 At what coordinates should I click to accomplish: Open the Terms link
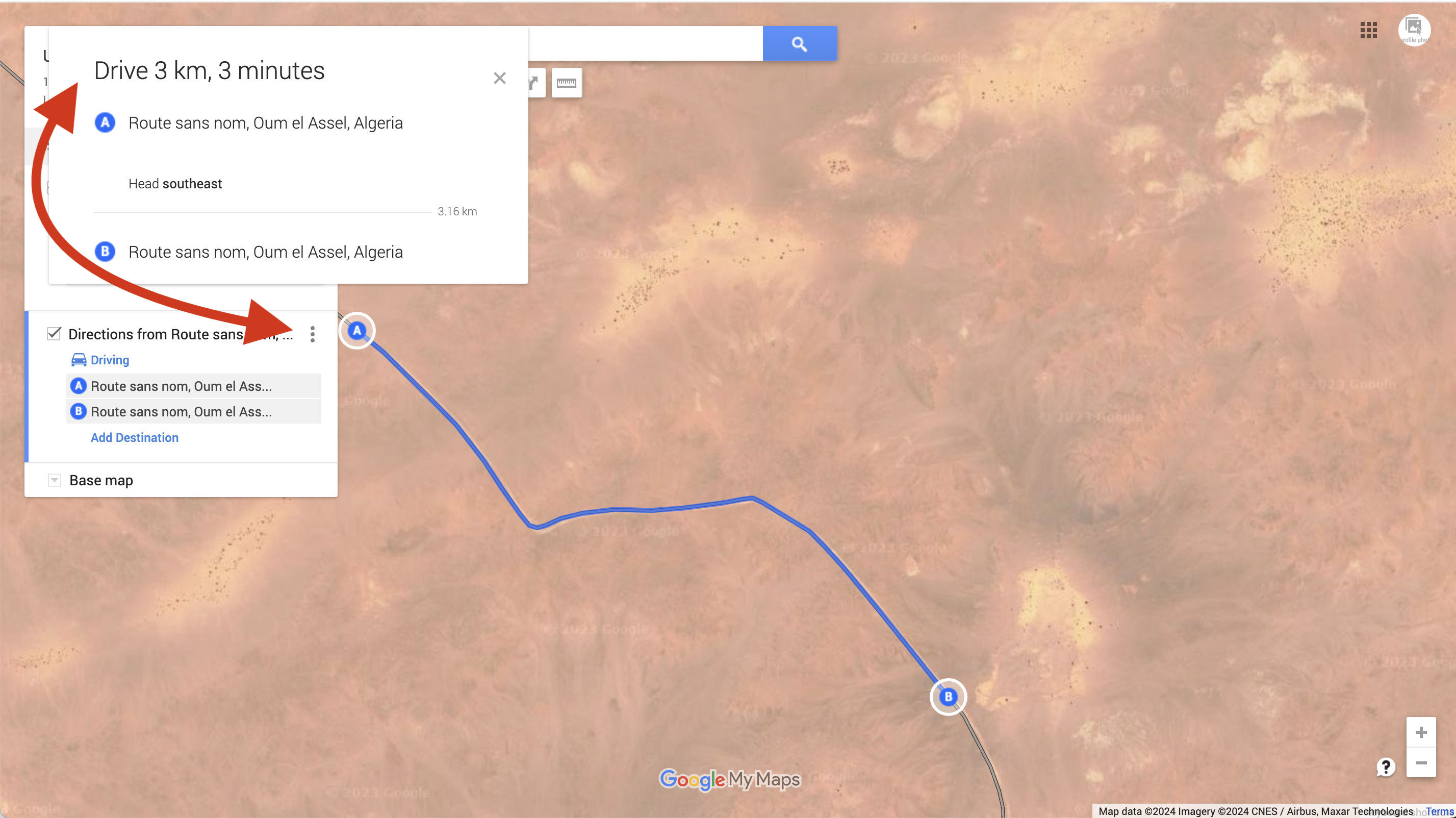[1439, 811]
